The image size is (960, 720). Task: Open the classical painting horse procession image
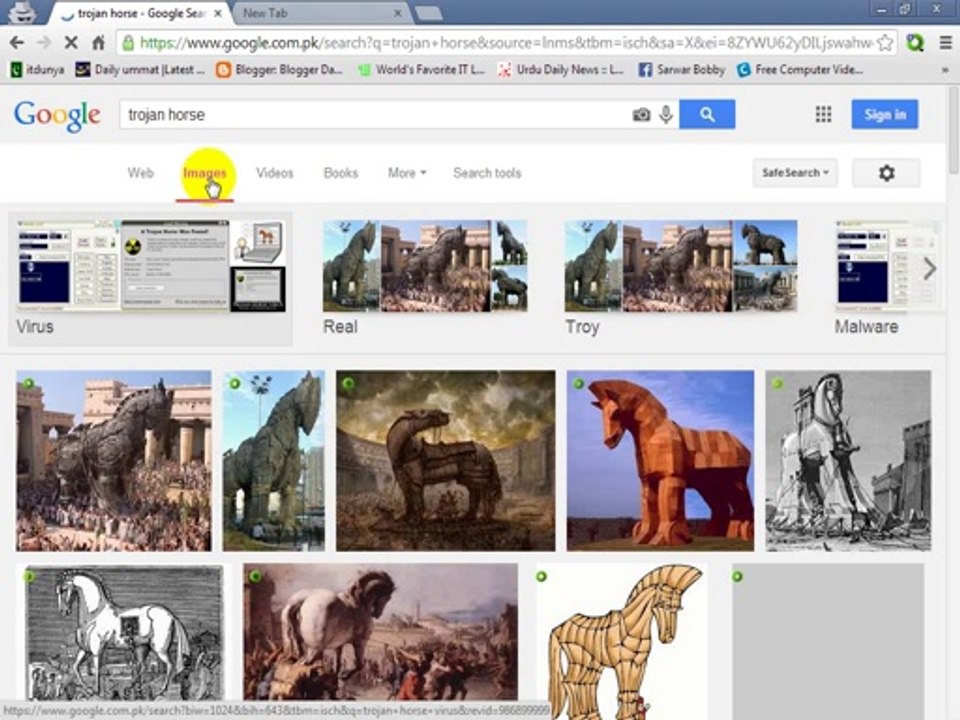point(380,634)
